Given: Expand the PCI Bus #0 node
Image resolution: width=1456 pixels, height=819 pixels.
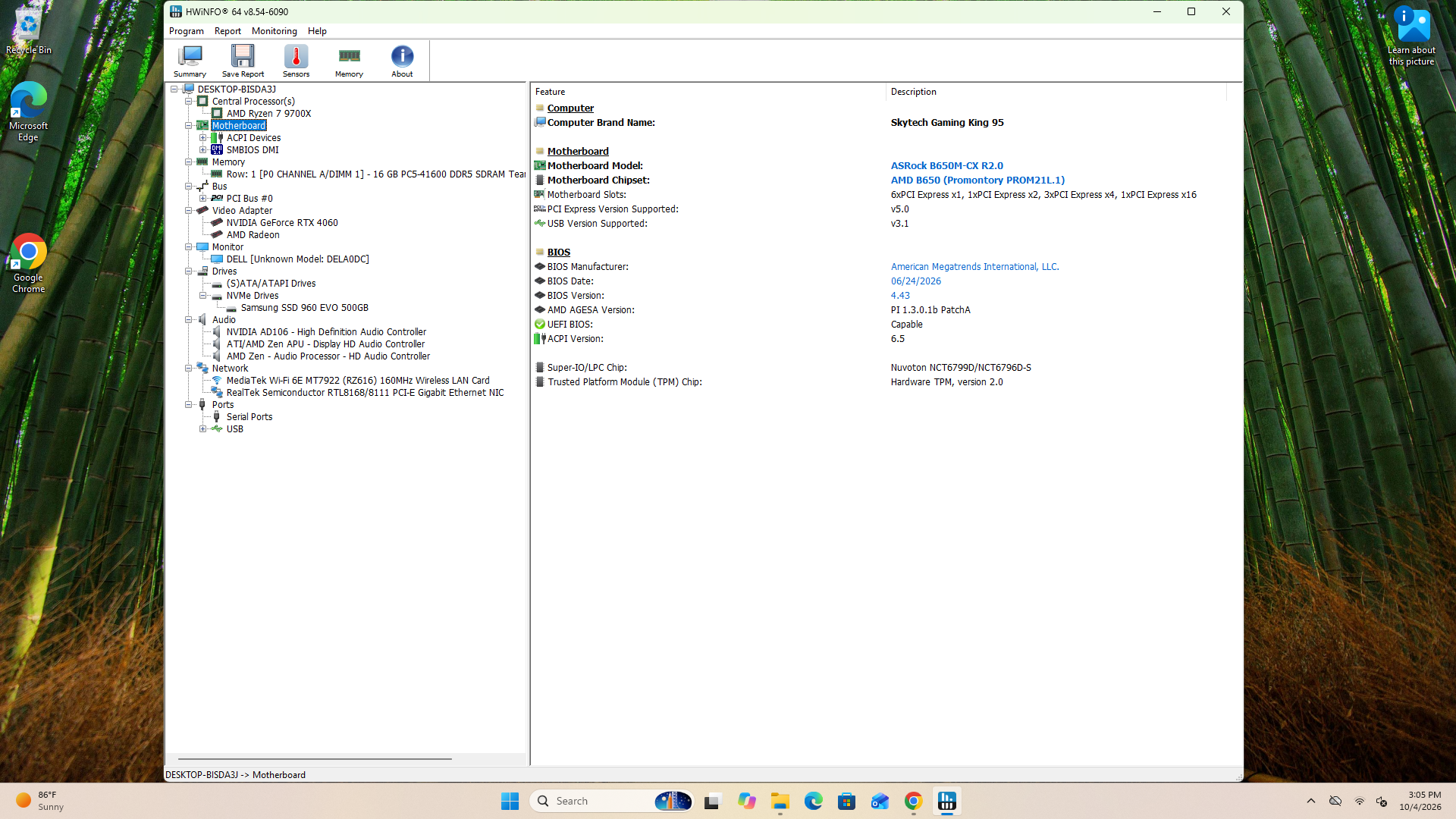Looking at the screenshot, I should (x=202, y=198).
